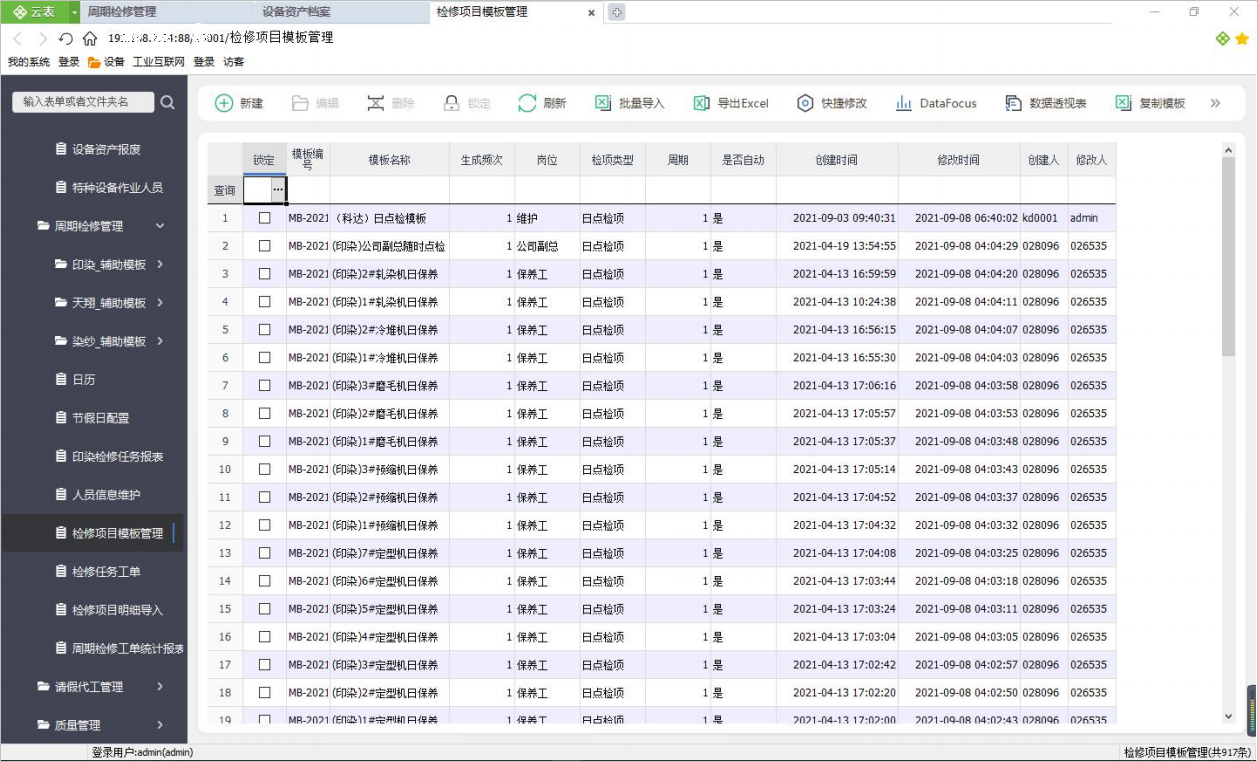Viewport: 1258px width, 762px height.
Task: Click the 设备 bookmark folder icon
Action: (95, 62)
